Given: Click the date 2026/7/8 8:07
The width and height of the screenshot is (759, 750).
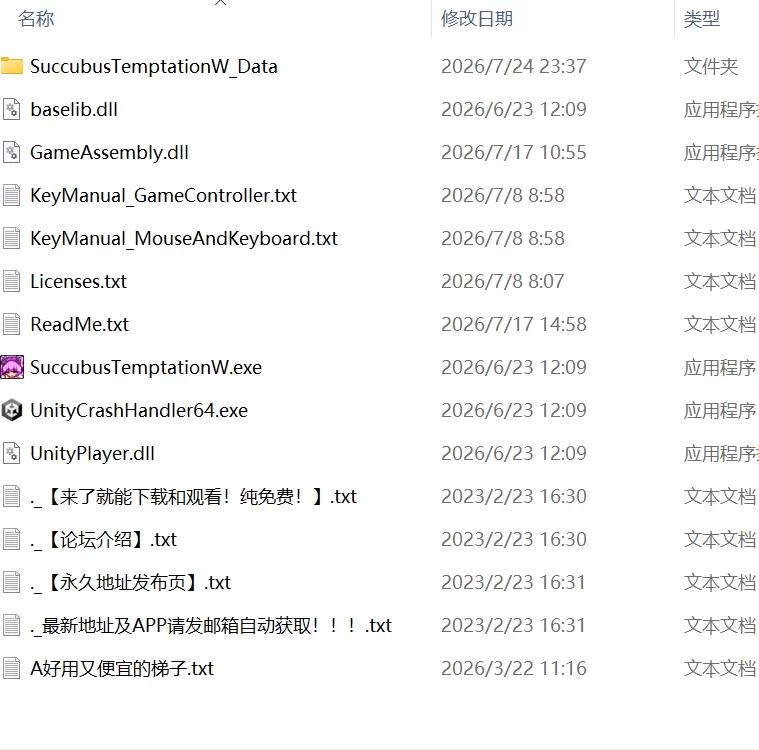Looking at the screenshot, I should (x=503, y=281).
